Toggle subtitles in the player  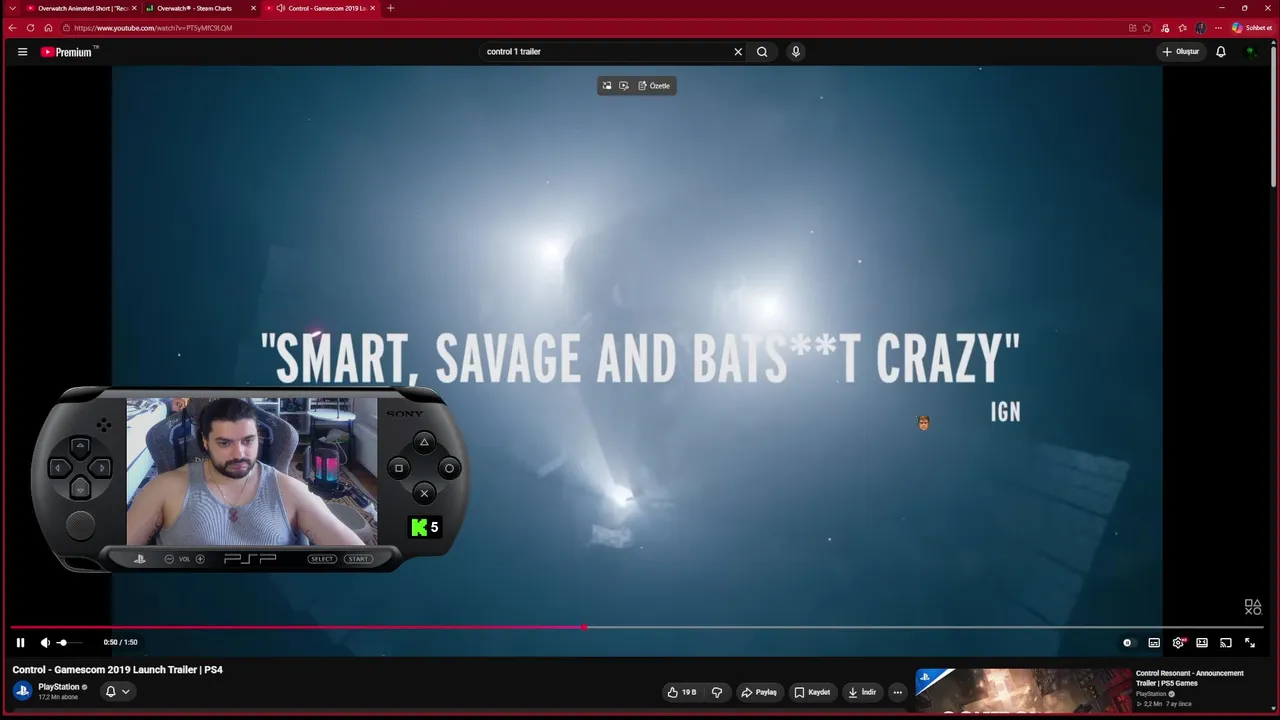(1154, 643)
